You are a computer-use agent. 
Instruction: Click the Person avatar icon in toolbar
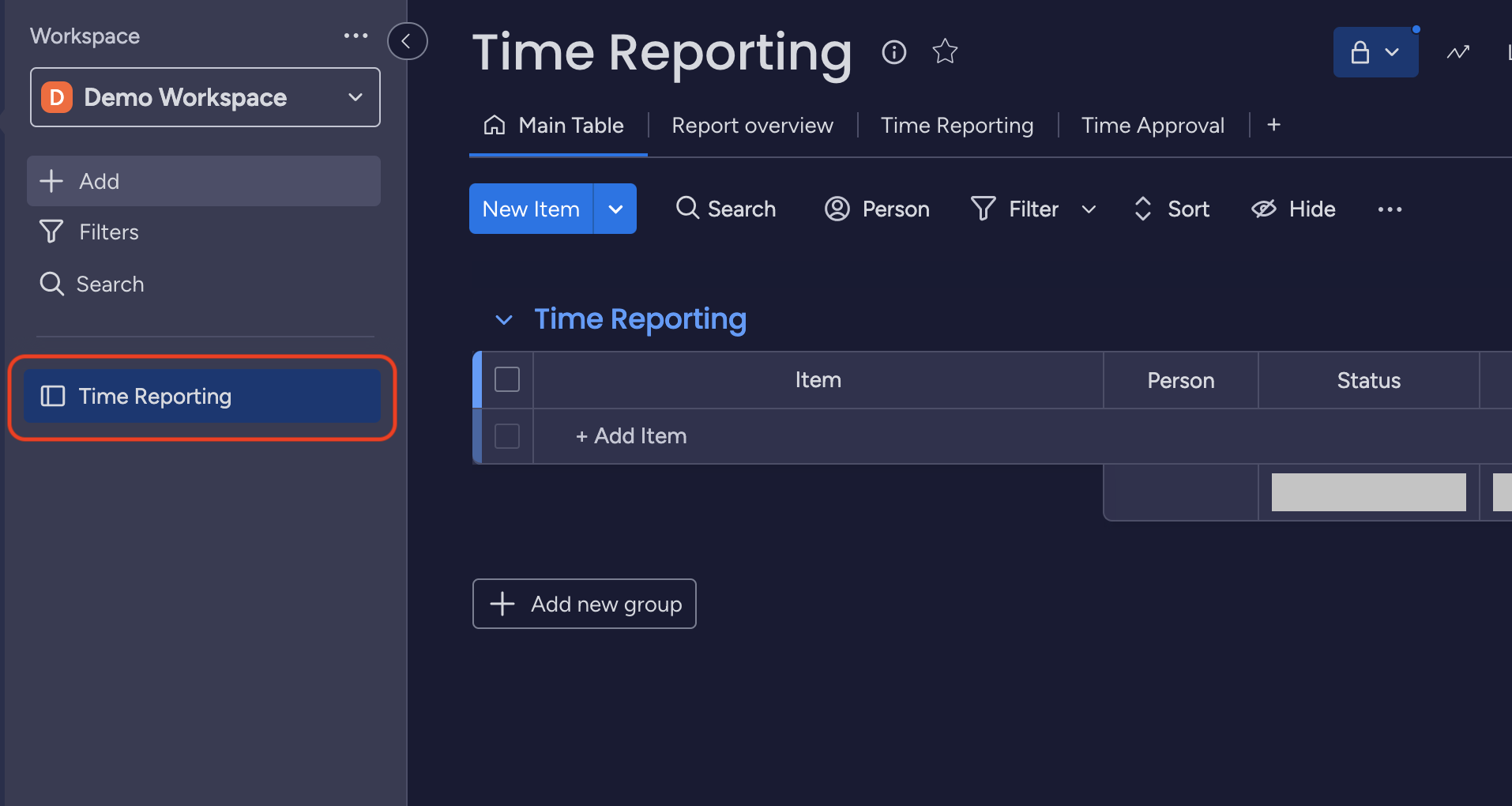point(837,209)
